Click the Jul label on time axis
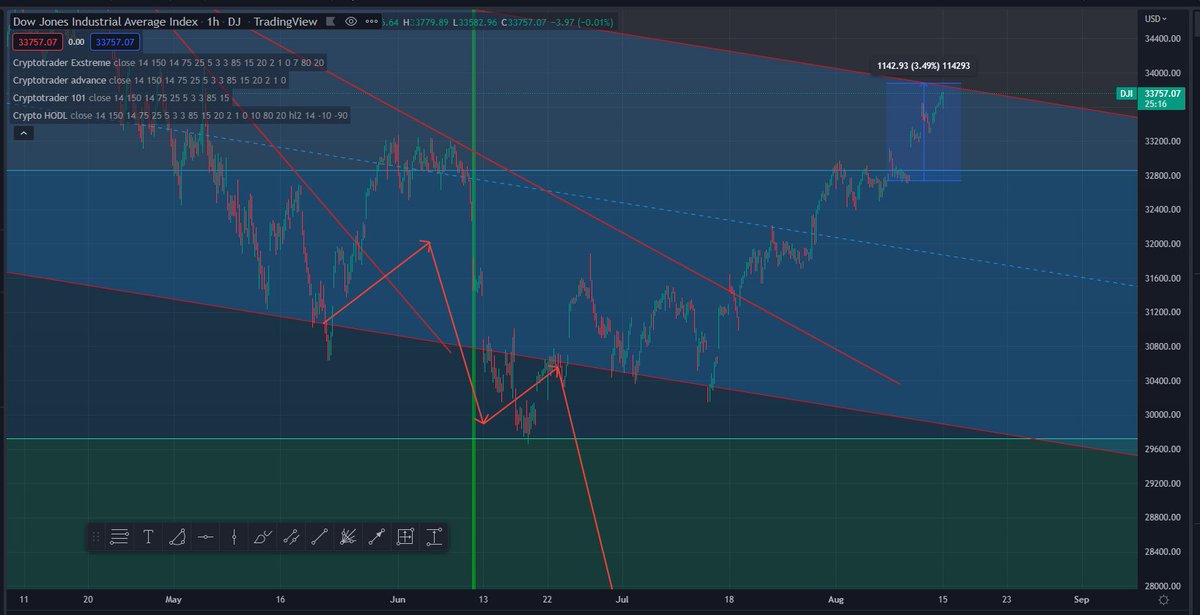Screen dimensions: 1200x615 [622, 599]
